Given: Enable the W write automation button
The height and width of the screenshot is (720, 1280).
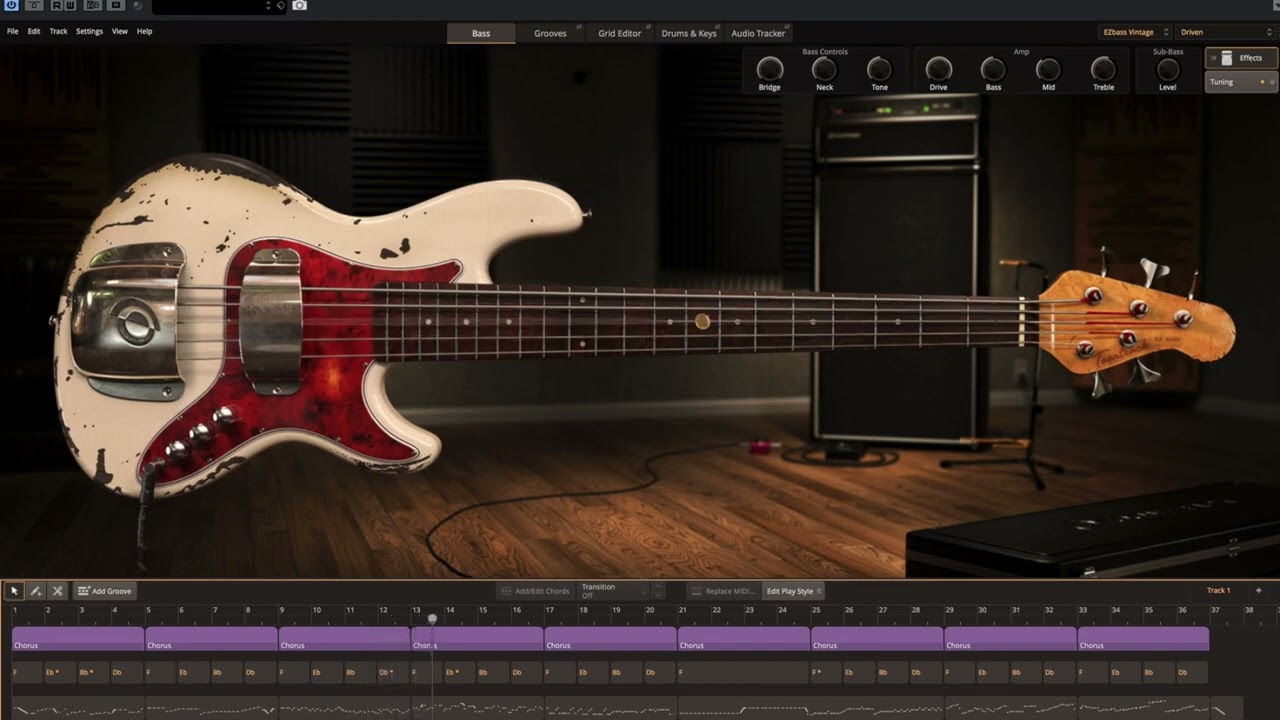Looking at the screenshot, I should 70,6.
